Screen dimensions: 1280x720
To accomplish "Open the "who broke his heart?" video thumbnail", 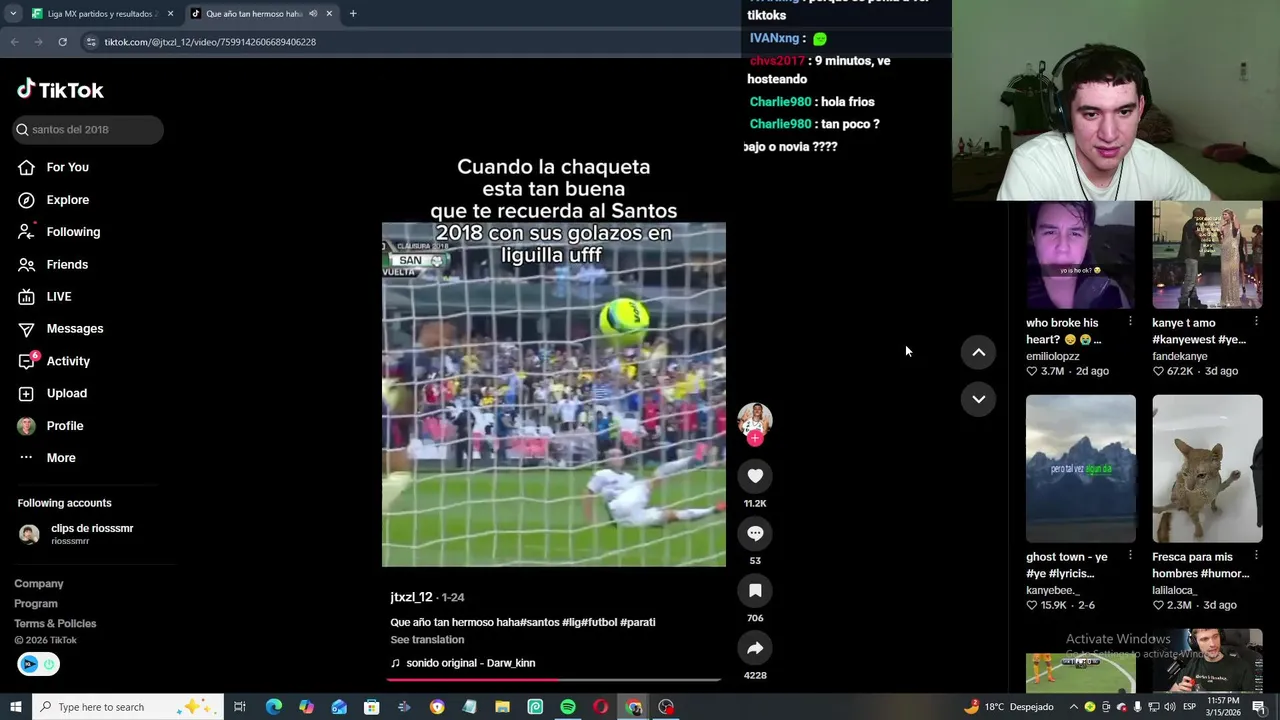I will (1081, 255).
